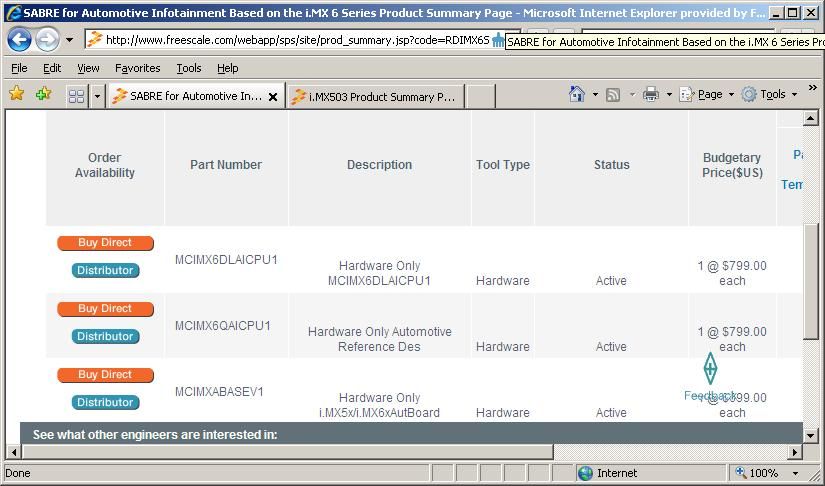The image size is (825, 486).
Task: Switch to i.MX503 Product Summary tab
Action: (376, 97)
